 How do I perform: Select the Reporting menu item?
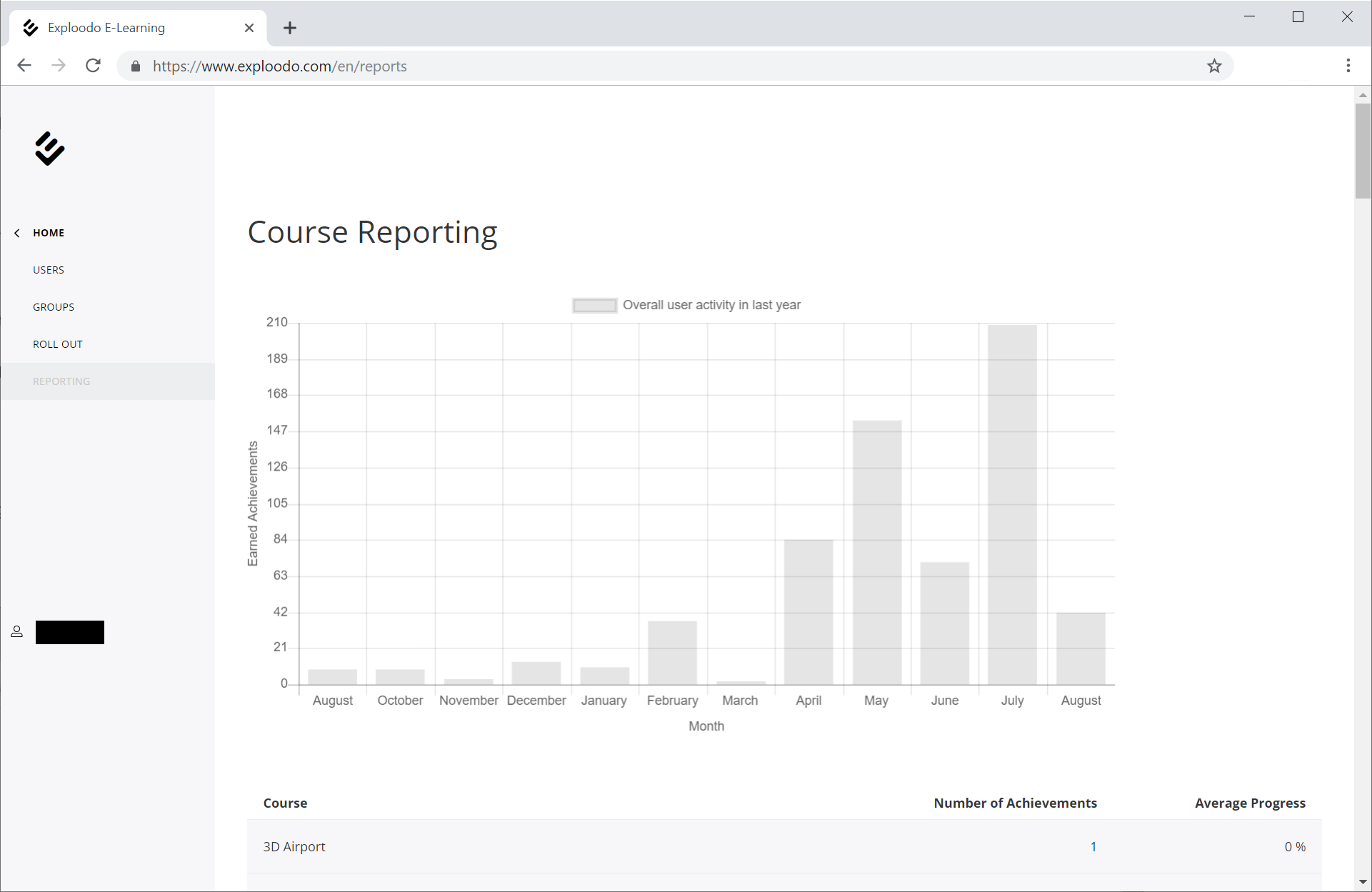pos(61,381)
